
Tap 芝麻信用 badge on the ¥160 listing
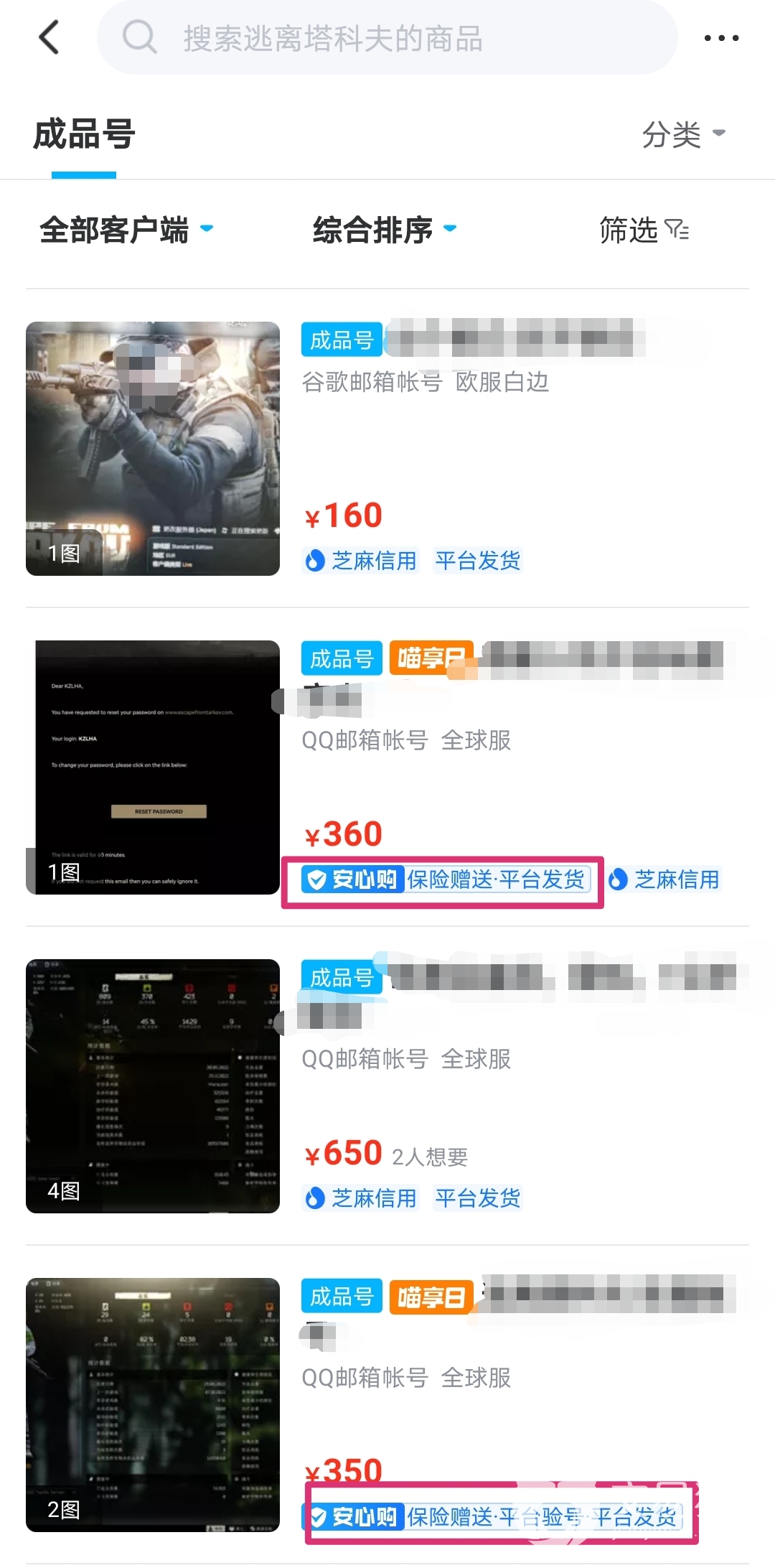[360, 560]
